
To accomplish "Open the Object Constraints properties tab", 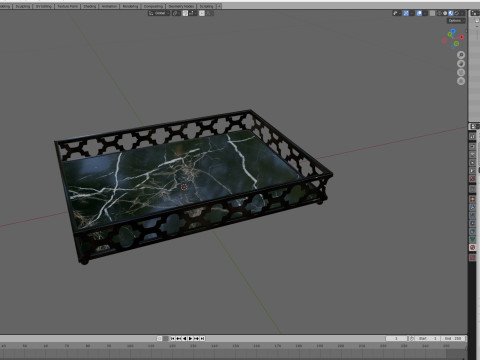I will (x=473, y=231).
